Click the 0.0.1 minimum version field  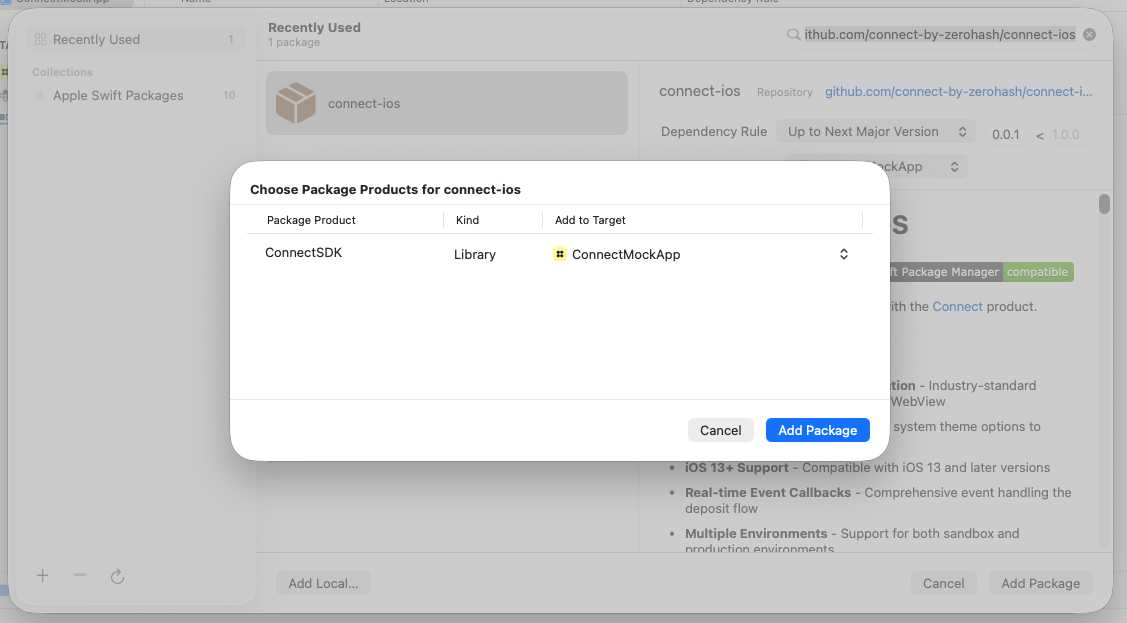tap(1006, 134)
